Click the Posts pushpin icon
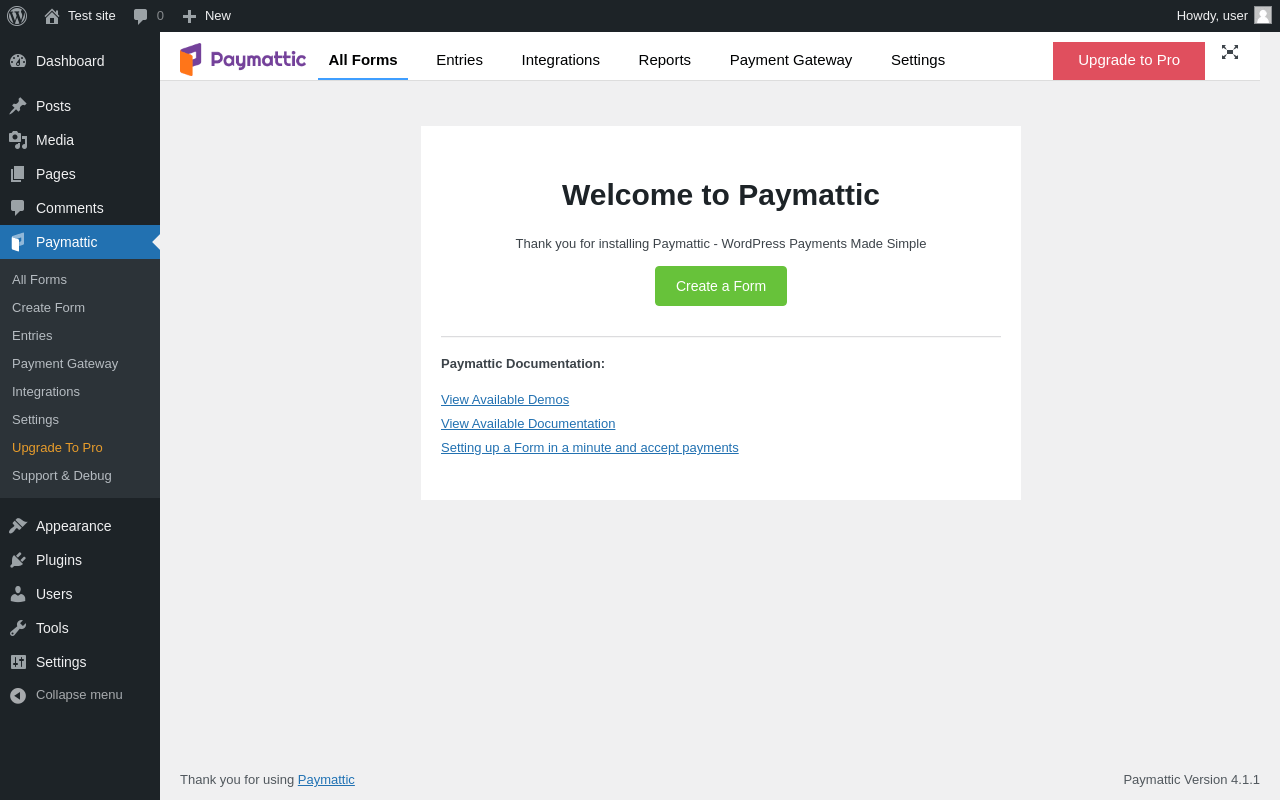This screenshot has height=800, width=1280. pos(18,106)
